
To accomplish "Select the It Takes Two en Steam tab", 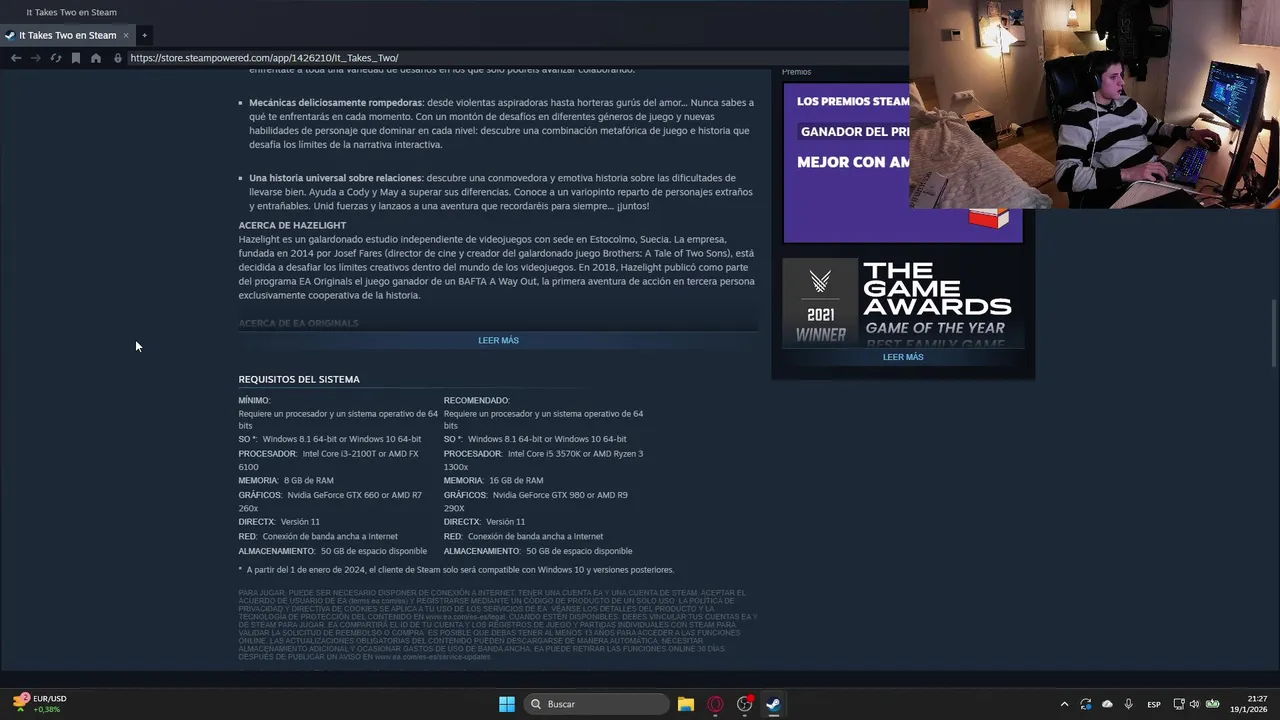I will (x=67, y=35).
